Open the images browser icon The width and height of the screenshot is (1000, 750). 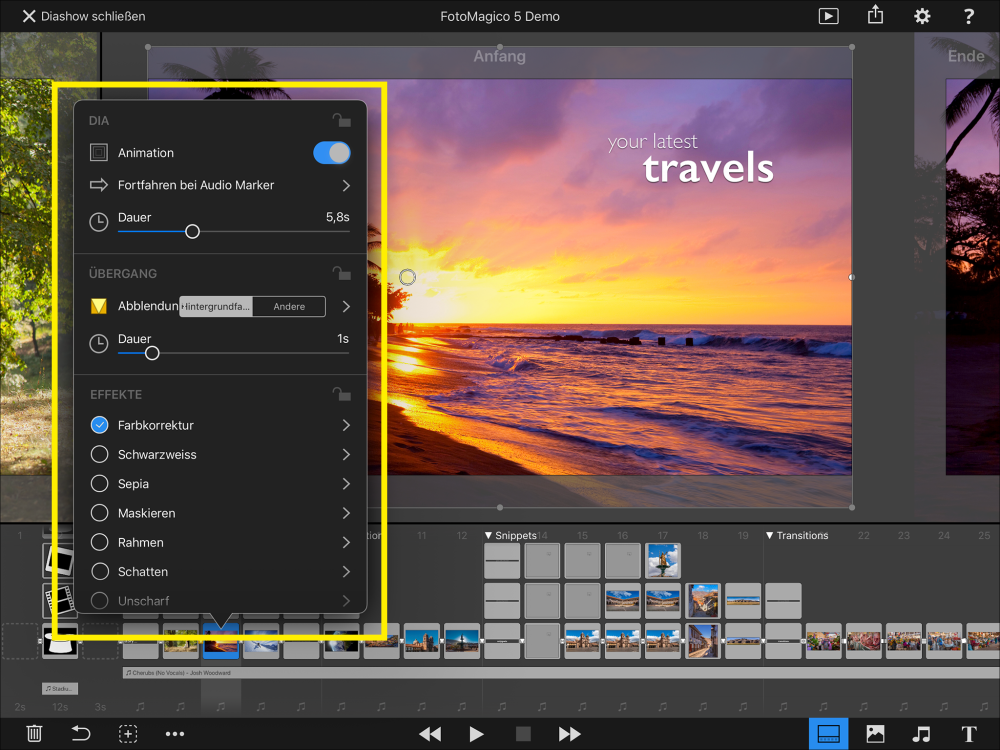pyautogui.click(x=875, y=734)
